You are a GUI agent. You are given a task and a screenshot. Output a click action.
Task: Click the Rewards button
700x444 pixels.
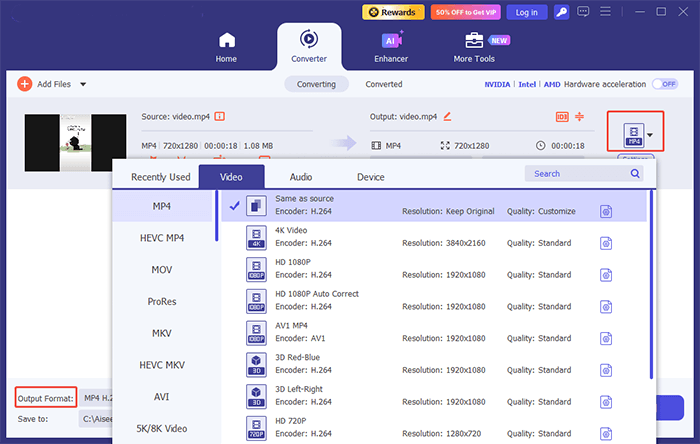click(x=393, y=12)
